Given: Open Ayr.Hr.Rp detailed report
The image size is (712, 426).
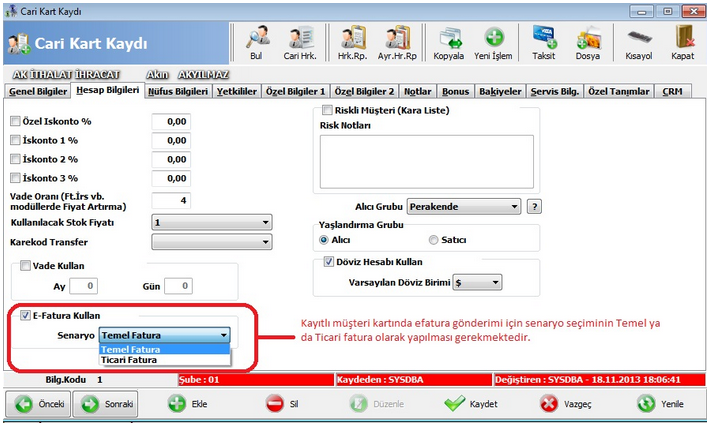Looking at the screenshot, I should [397, 43].
